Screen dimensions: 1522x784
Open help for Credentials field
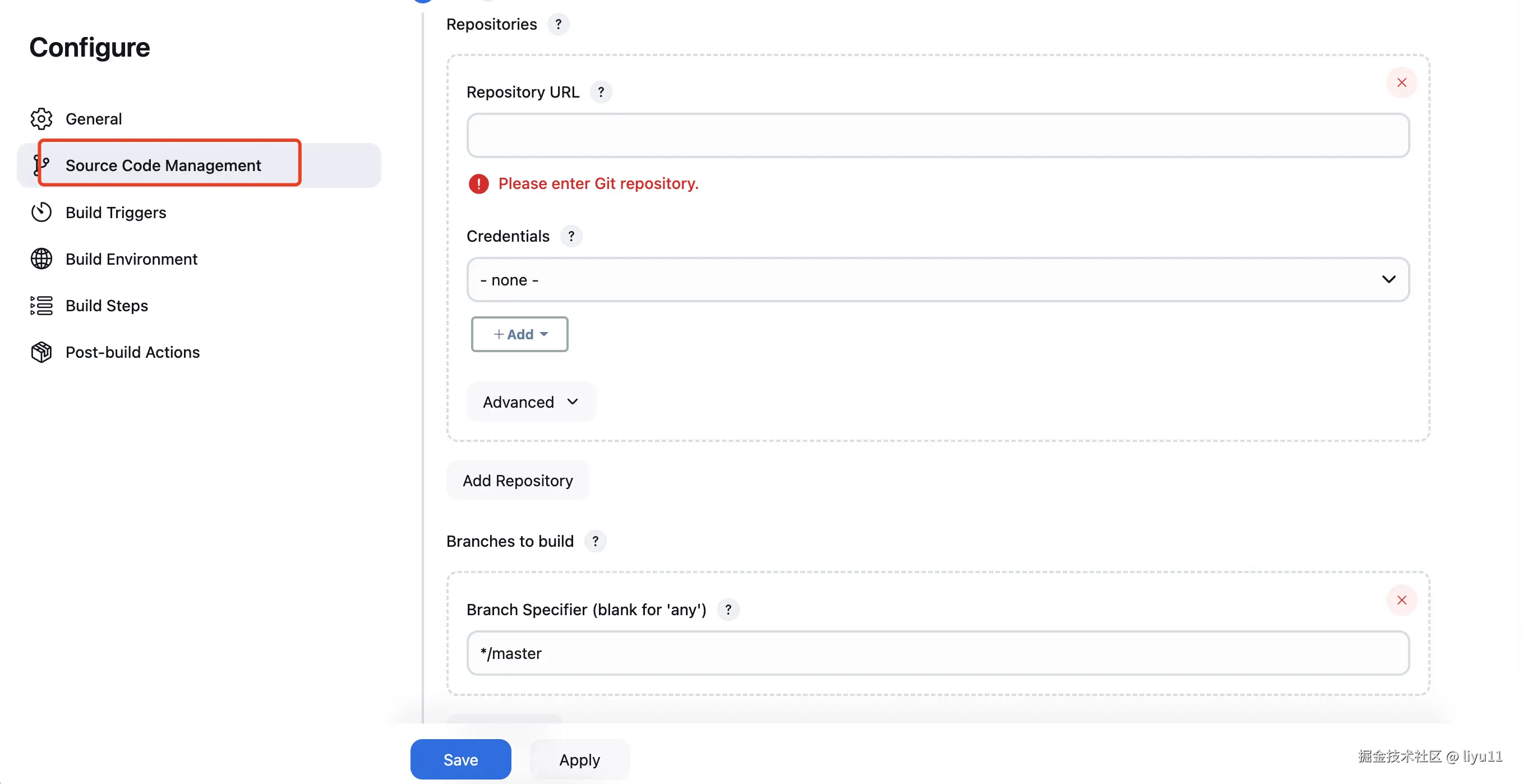tap(571, 236)
